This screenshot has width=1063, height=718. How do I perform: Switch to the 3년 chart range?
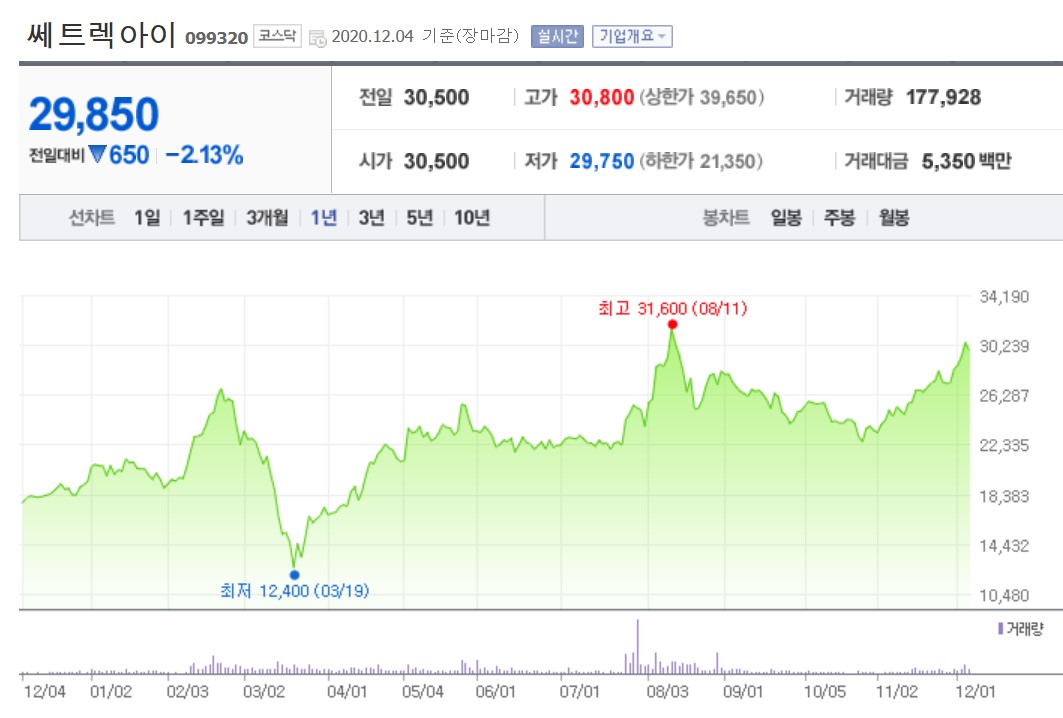tap(372, 218)
